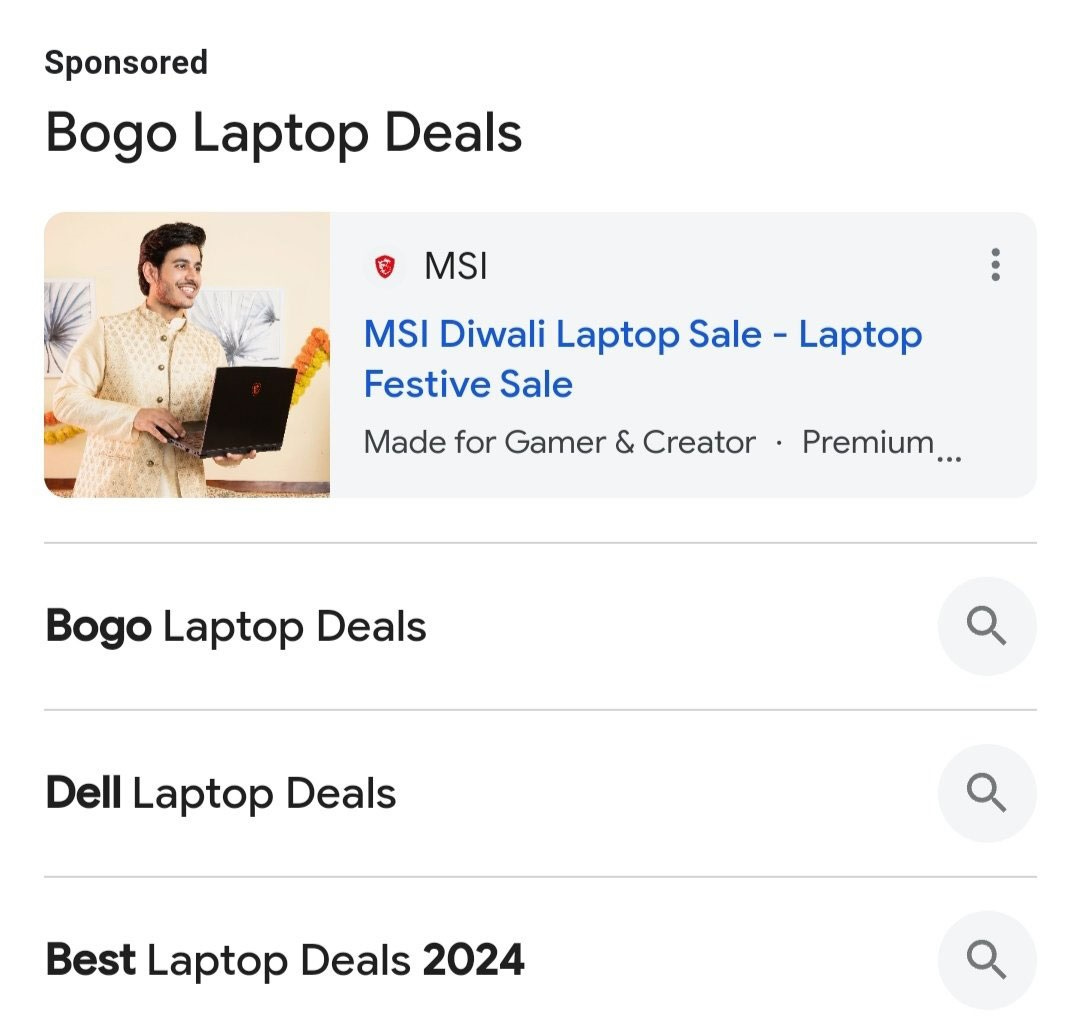The height and width of the screenshot is (1022, 1080).
Task: Tap search icon beside Best Laptop Deals 2024
Action: point(986,959)
